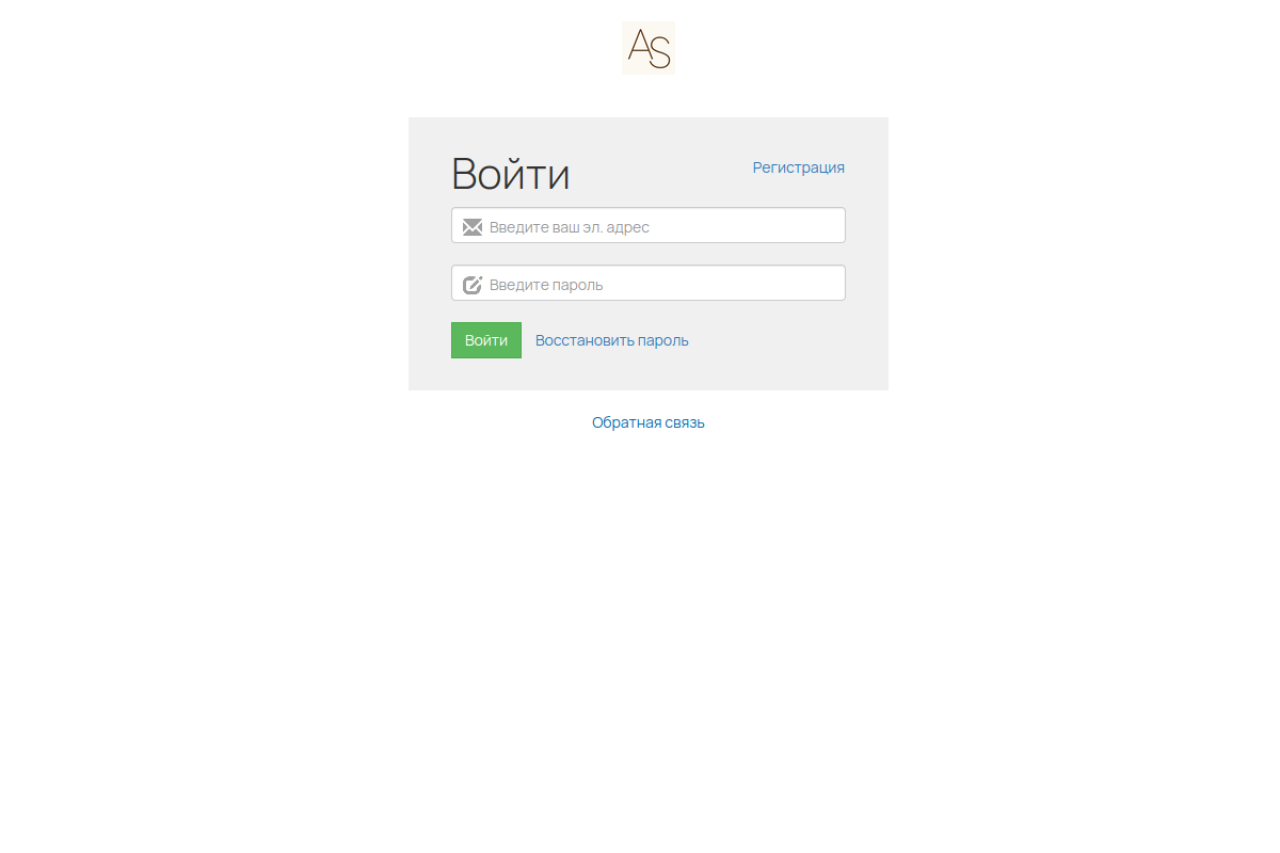Open the Восстановить пароль link
Screen dimensions: 1280x853
612,340
